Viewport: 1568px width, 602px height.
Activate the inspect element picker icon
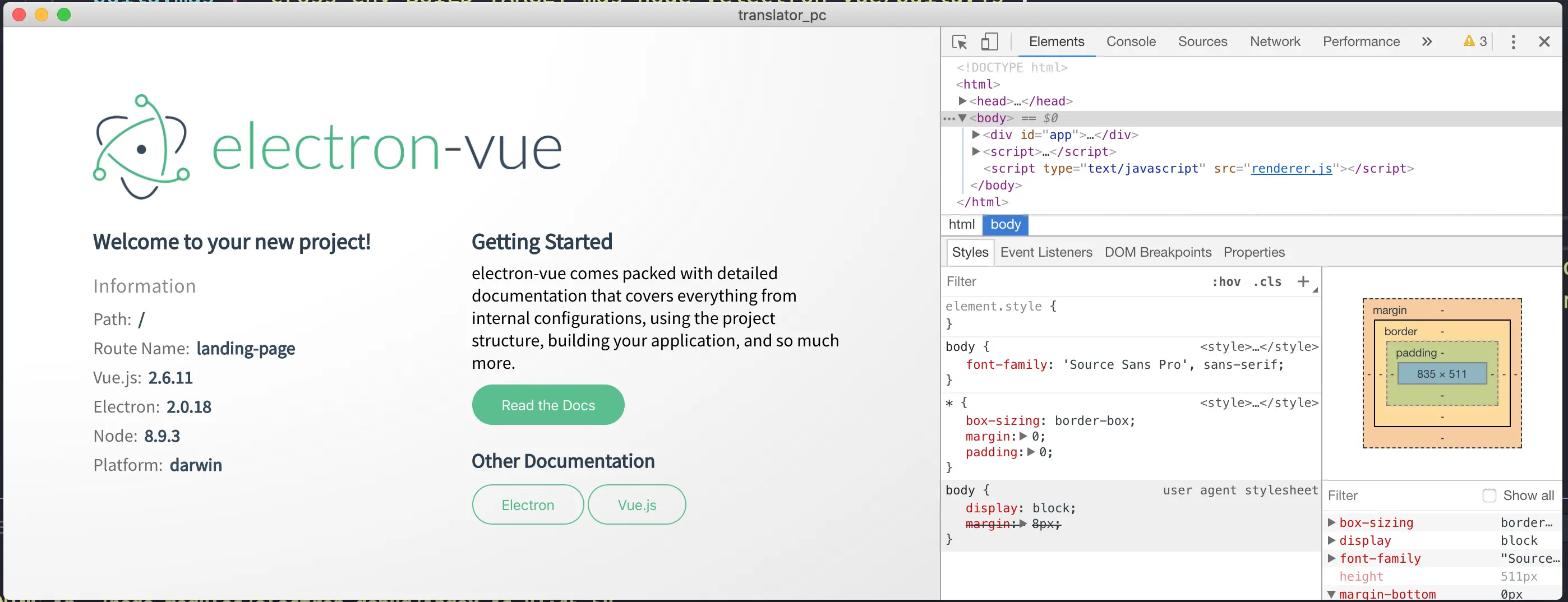pos(960,41)
